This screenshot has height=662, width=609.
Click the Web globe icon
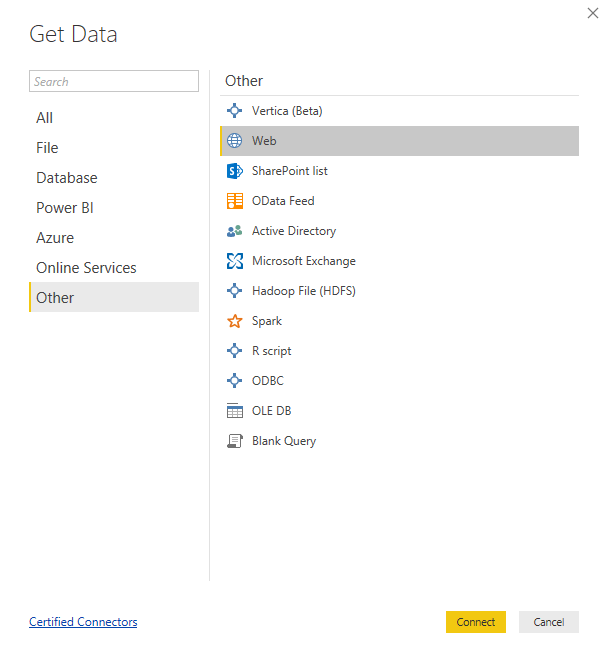click(x=234, y=141)
